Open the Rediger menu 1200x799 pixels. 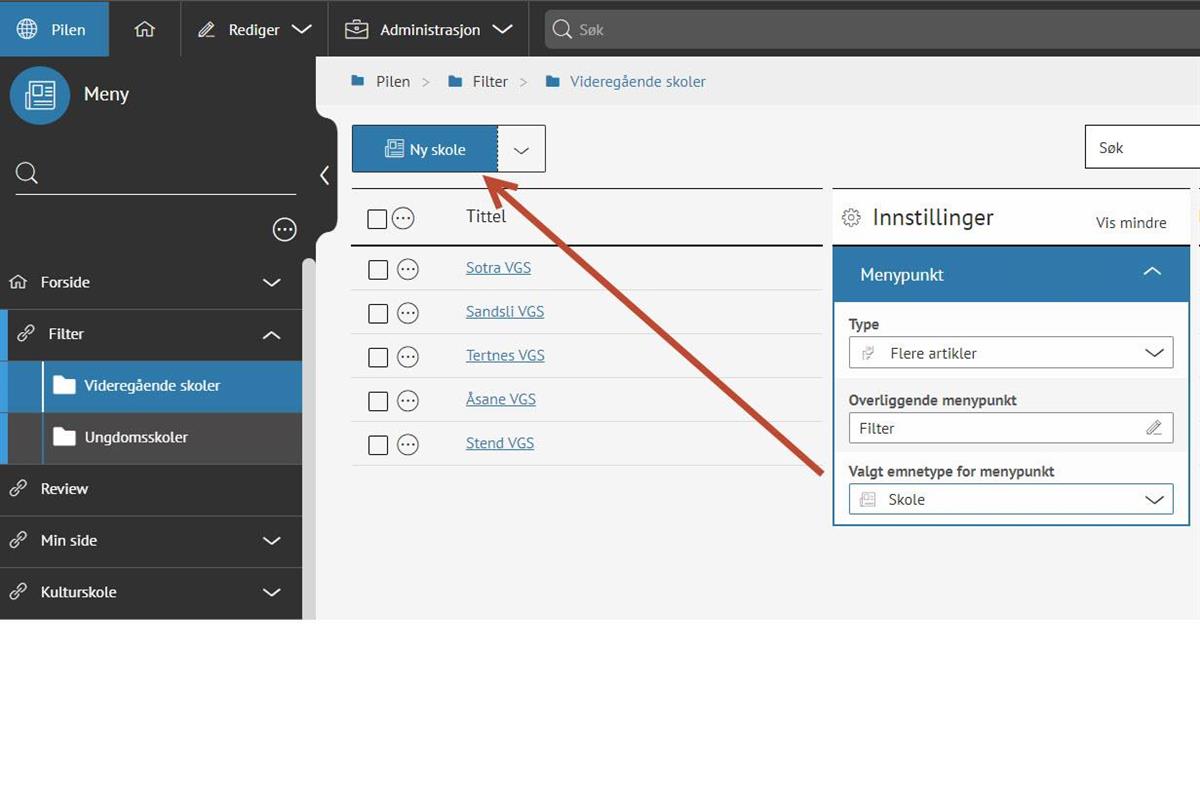255,29
